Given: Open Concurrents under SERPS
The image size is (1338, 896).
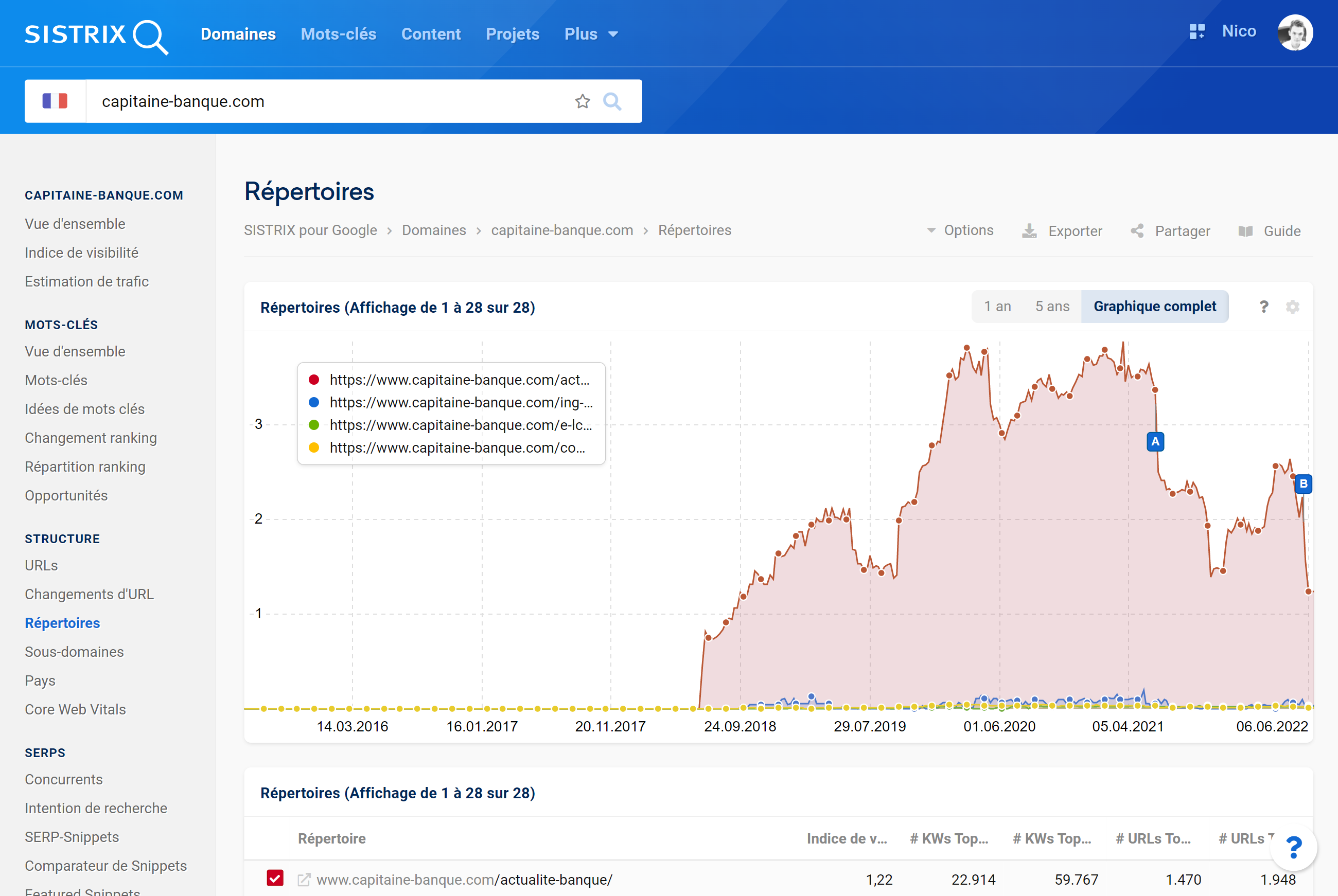Looking at the screenshot, I should 63,780.
